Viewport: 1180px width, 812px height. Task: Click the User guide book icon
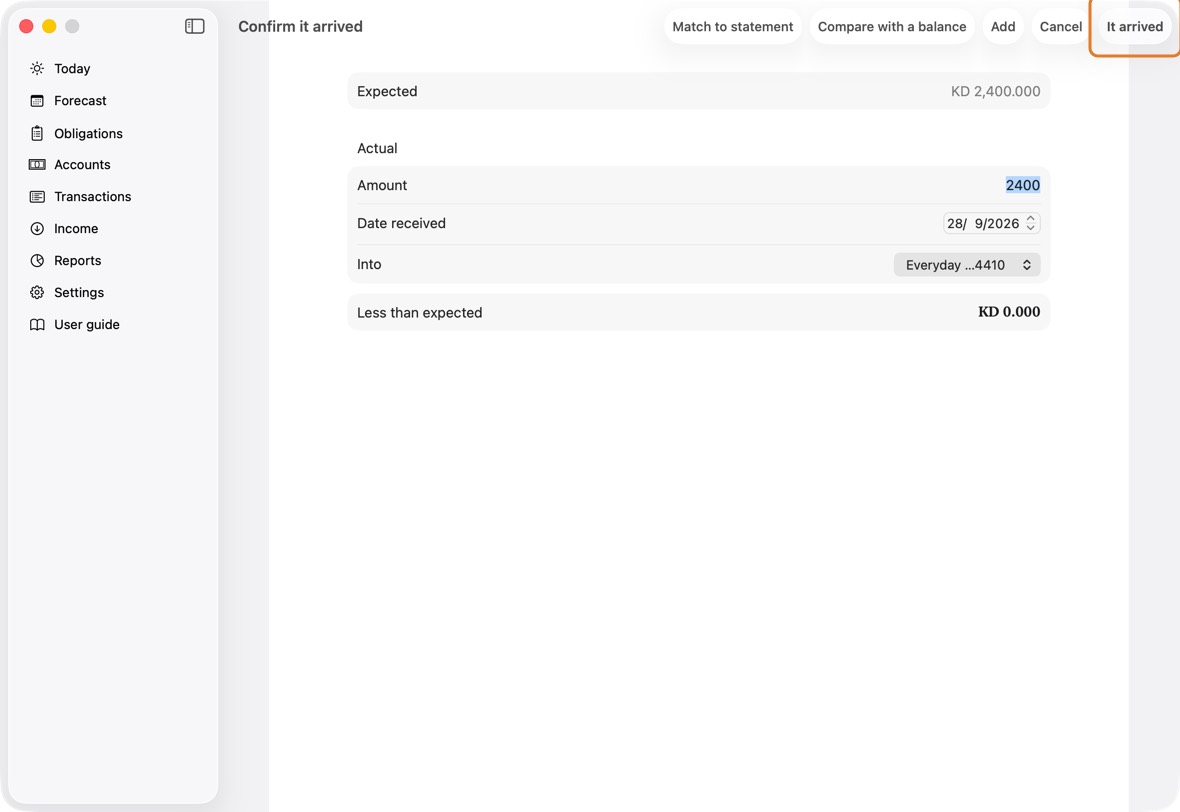click(x=37, y=324)
